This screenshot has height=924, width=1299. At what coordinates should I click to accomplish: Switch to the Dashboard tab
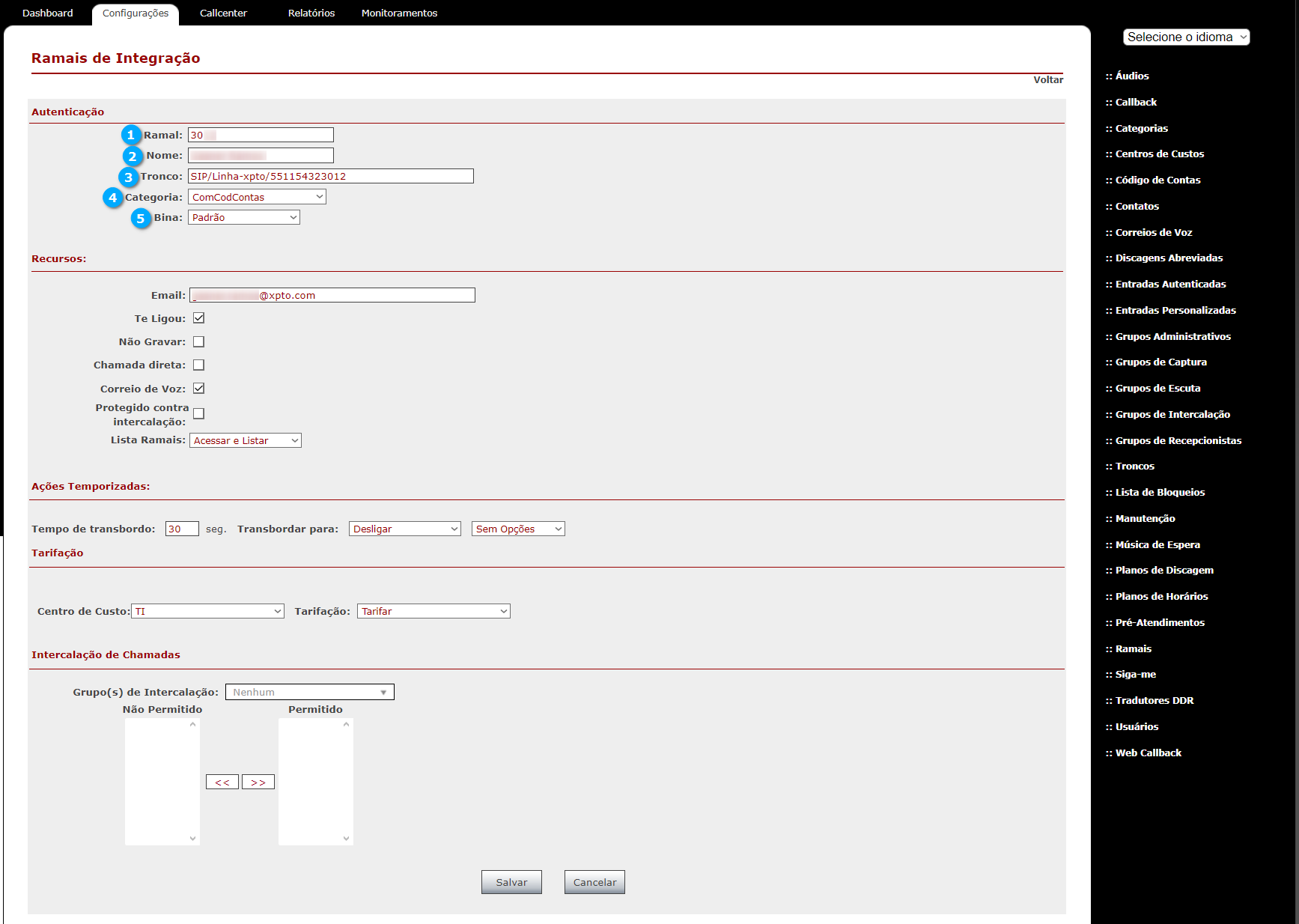(48, 13)
